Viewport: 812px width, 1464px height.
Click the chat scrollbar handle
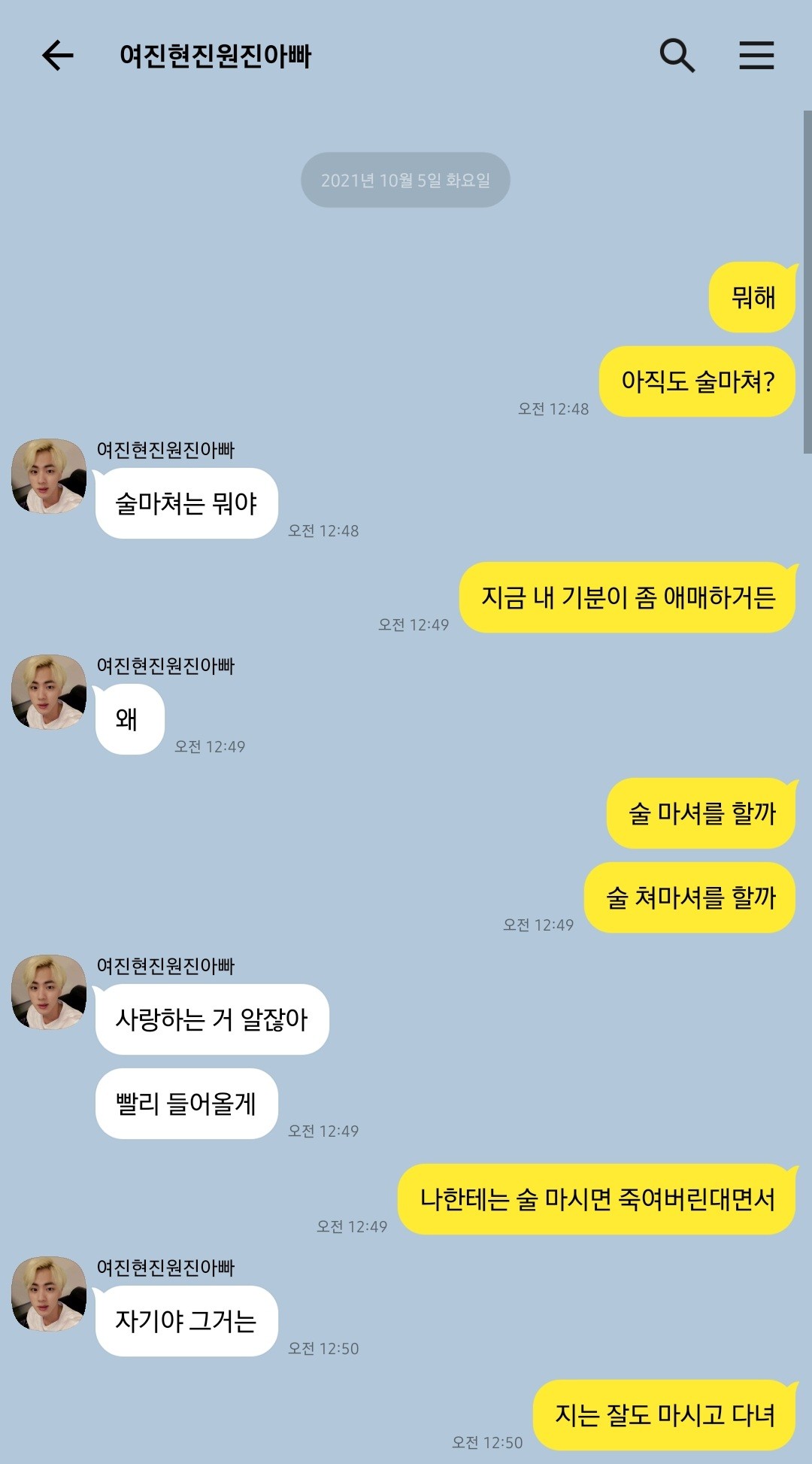tap(807, 282)
